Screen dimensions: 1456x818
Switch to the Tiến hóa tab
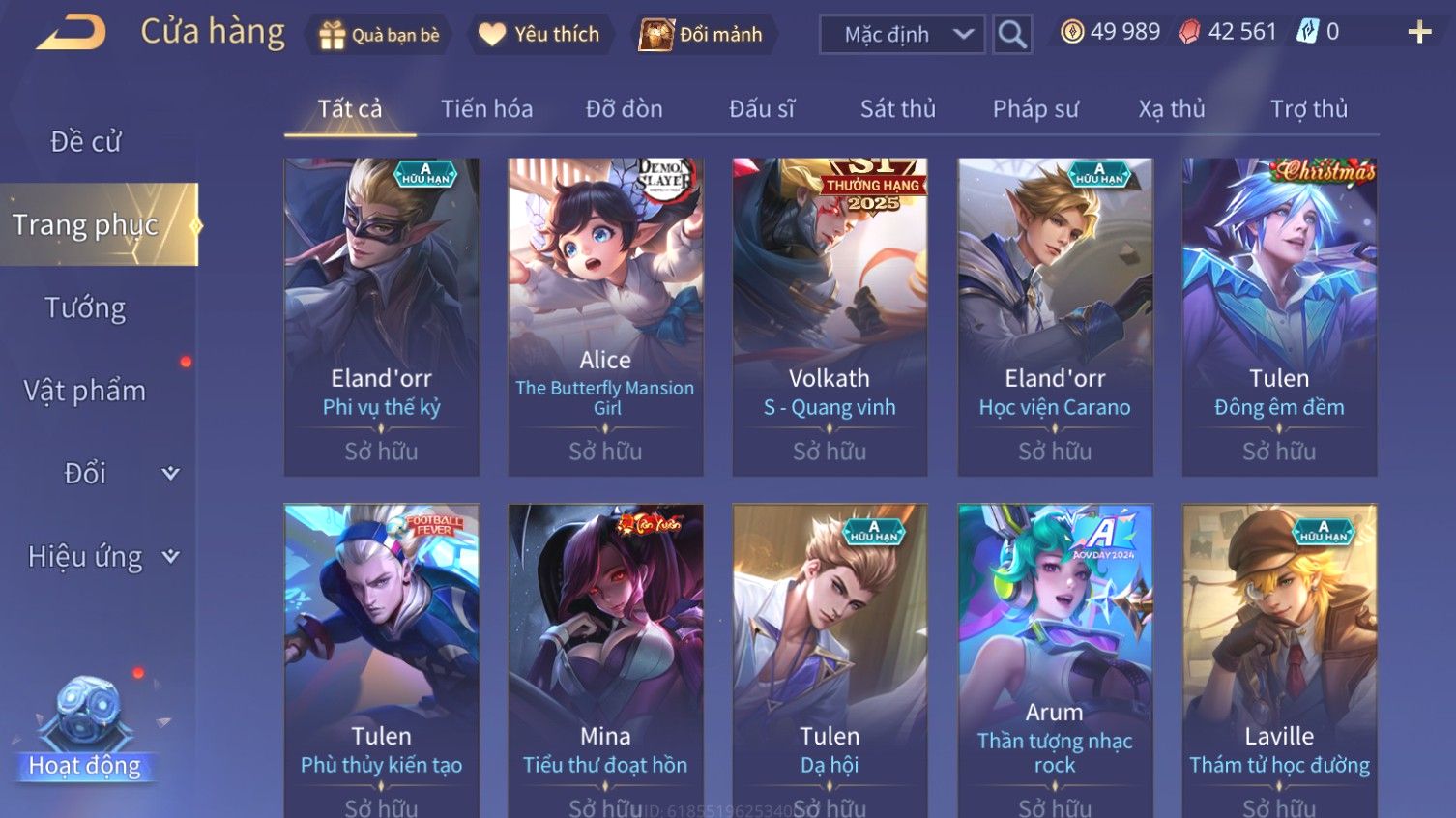(x=487, y=109)
